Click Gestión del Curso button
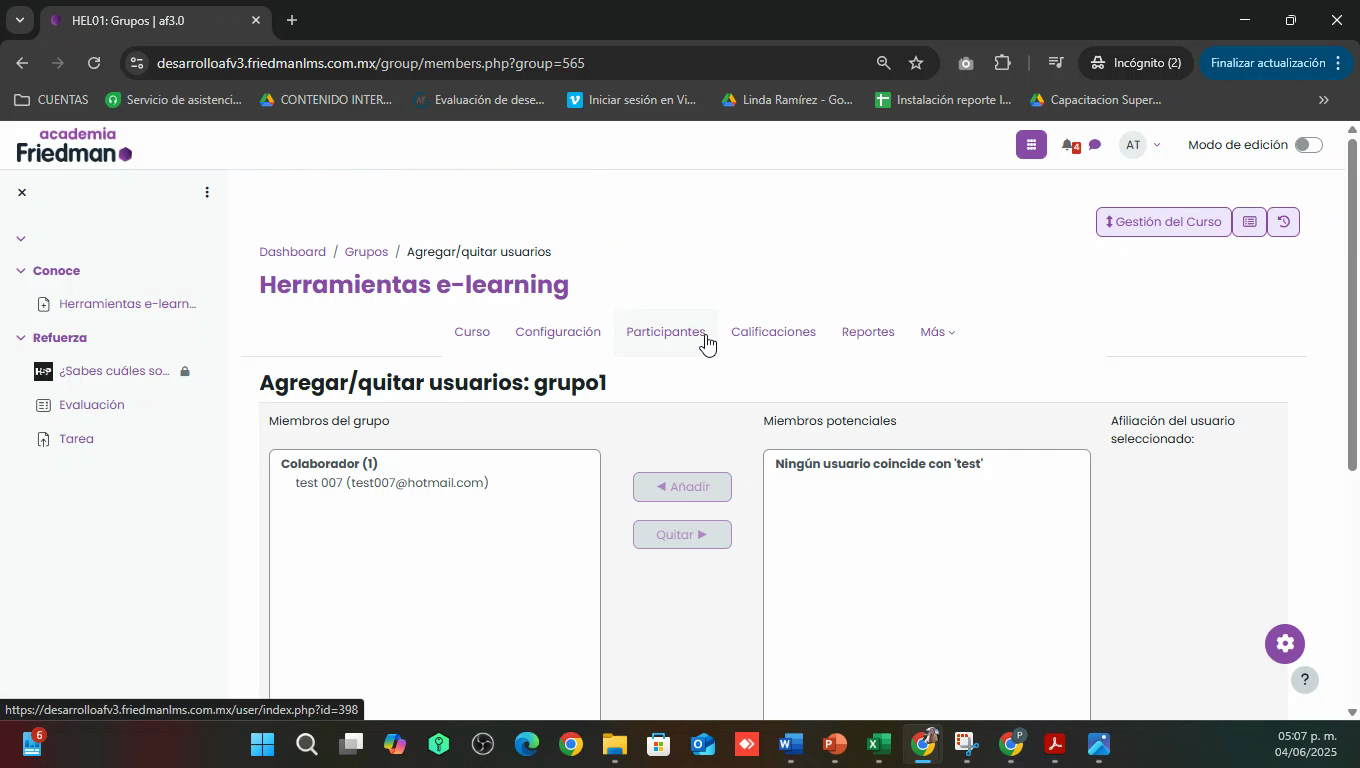The image size is (1360, 768). coord(1164,222)
